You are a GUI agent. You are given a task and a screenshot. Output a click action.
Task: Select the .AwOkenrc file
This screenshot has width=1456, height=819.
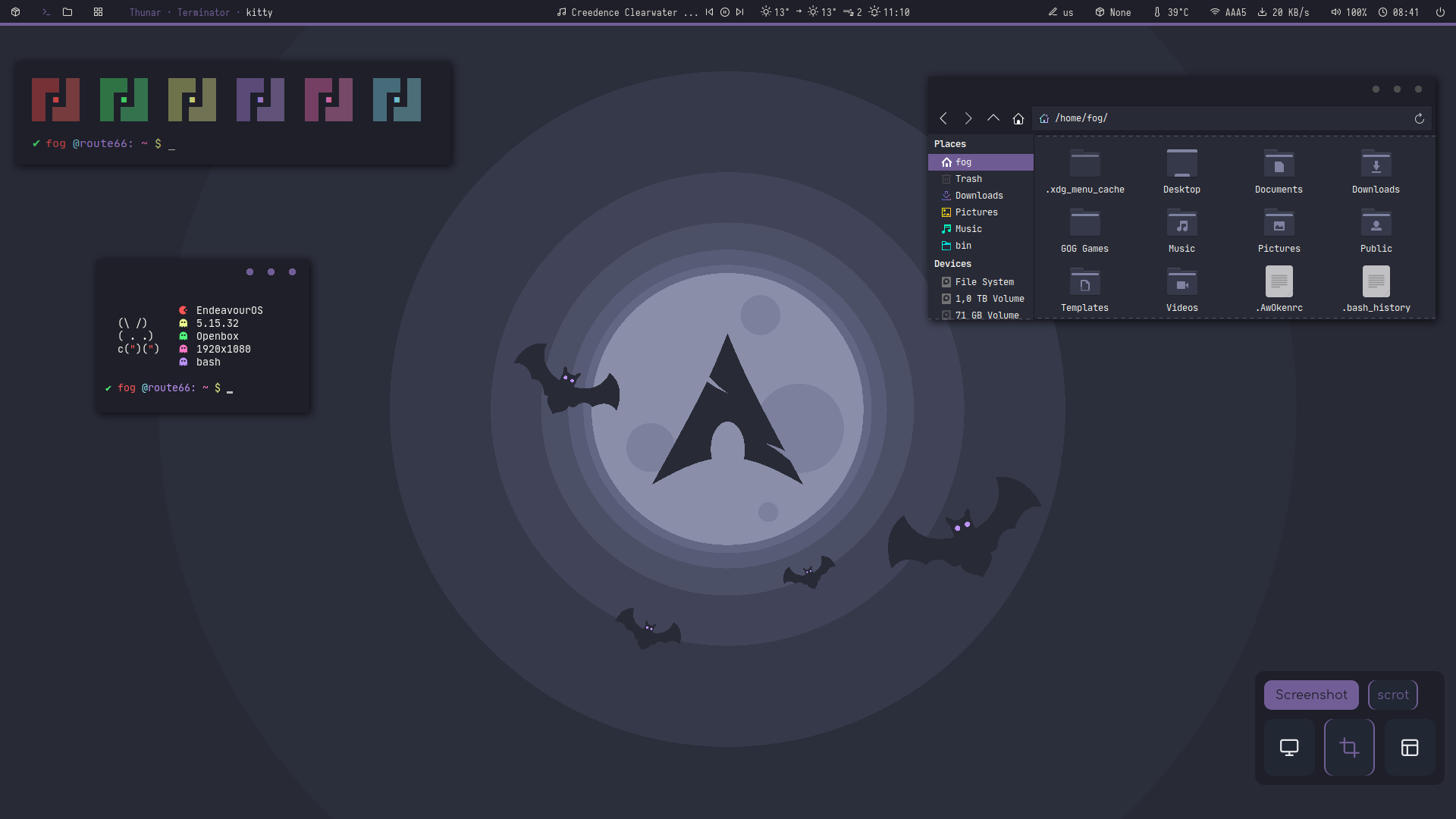click(1279, 290)
